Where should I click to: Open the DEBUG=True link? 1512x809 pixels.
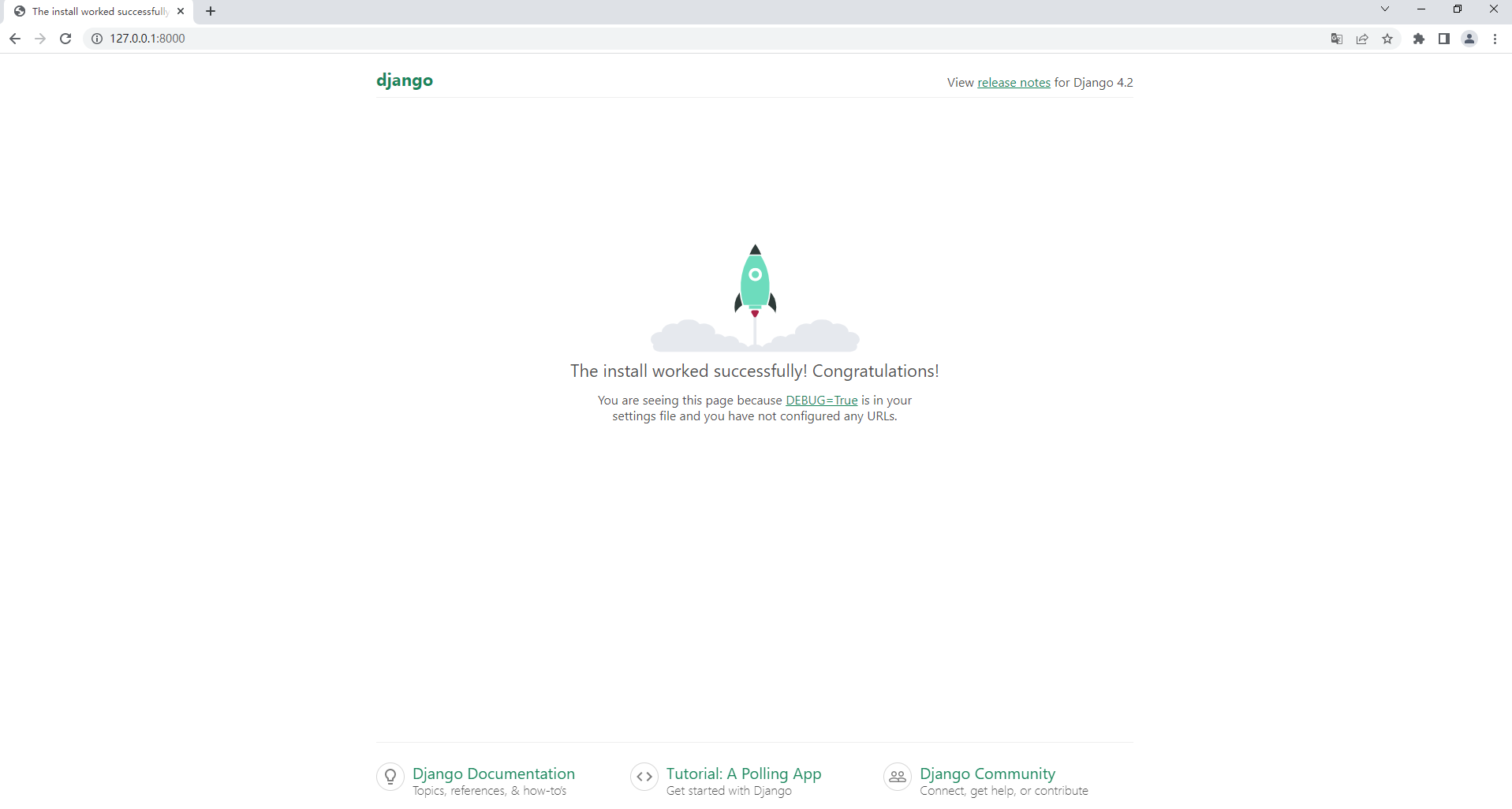click(x=821, y=401)
